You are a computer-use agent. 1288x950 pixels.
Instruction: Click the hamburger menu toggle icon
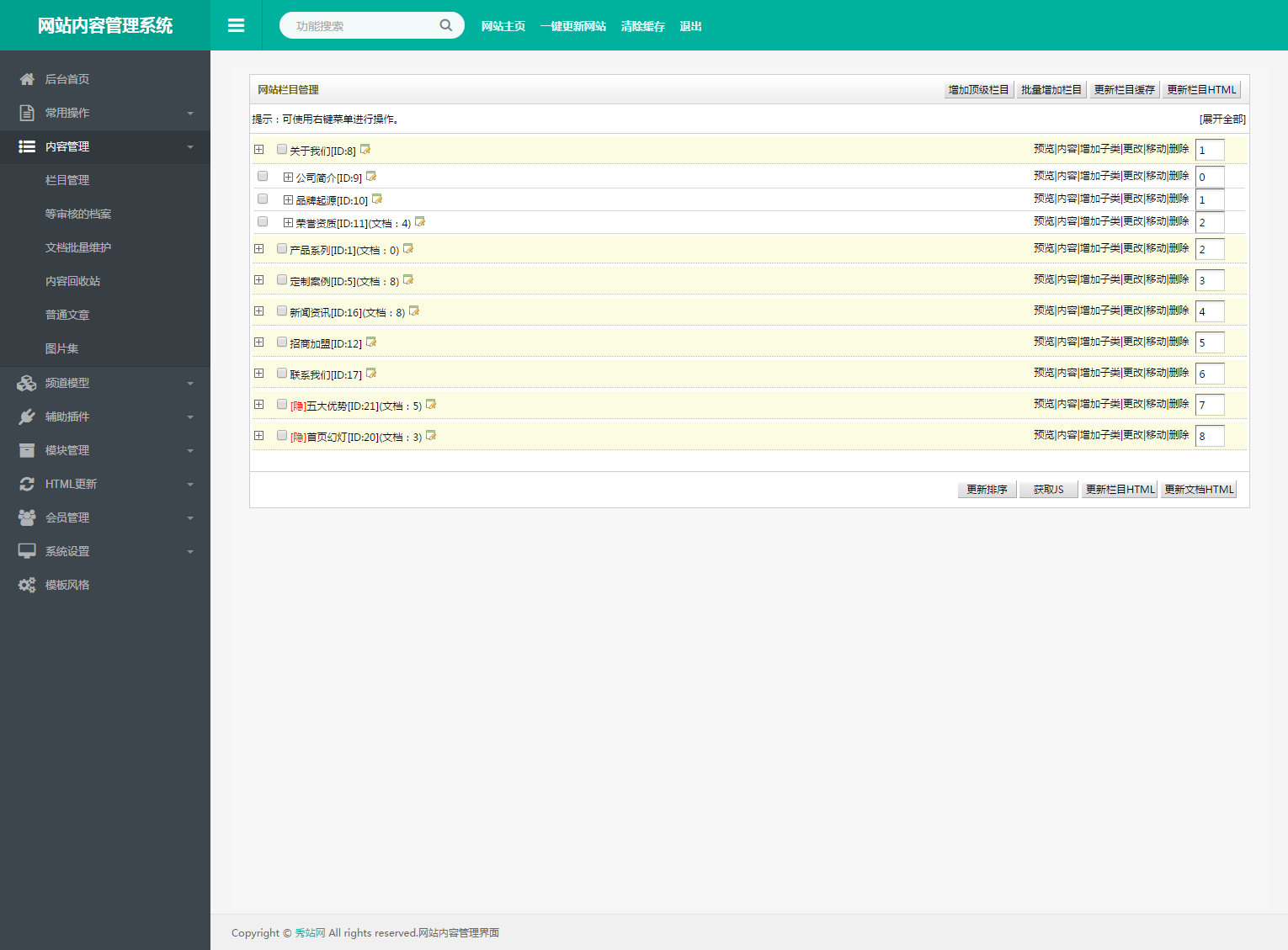click(236, 26)
